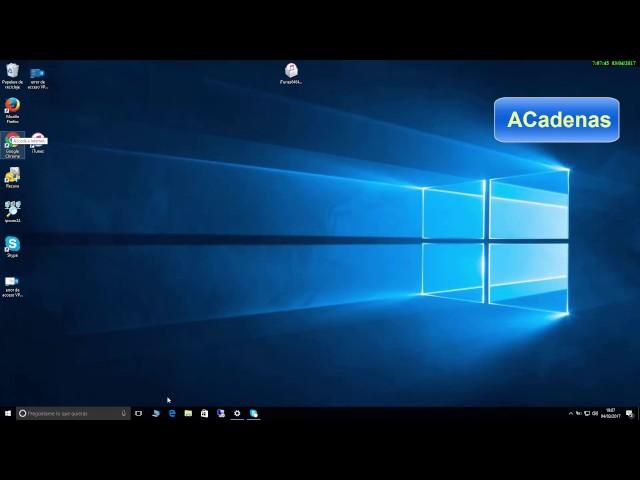
Task: Open Task View on the taskbar
Action: (x=139, y=413)
